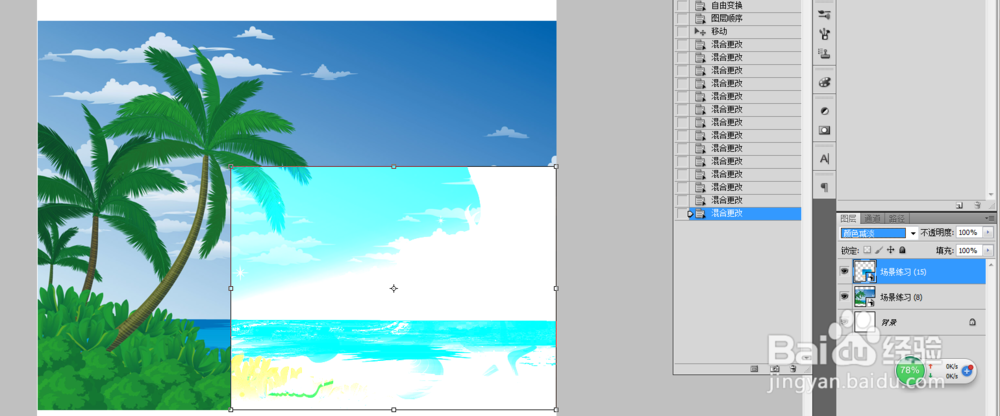Lock all padlock icon in Layers panel

coord(902,251)
